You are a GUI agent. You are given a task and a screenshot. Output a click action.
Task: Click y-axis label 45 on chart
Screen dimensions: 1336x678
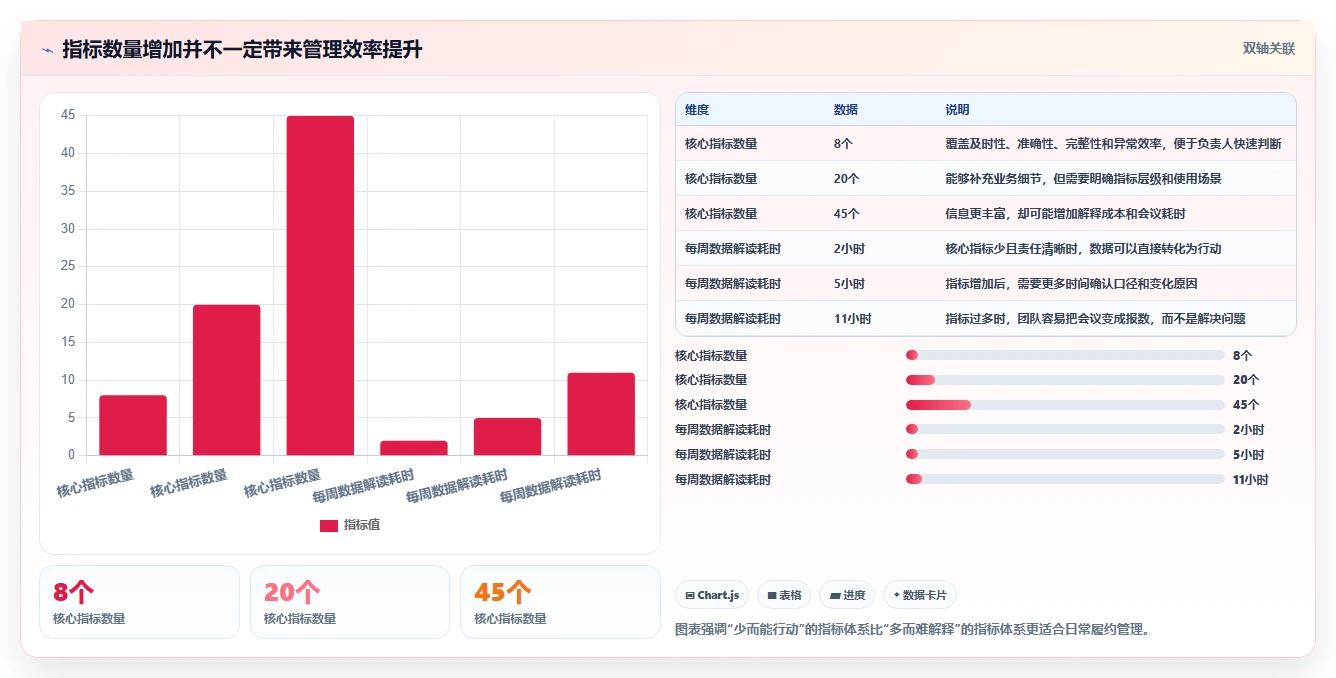[68, 115]
